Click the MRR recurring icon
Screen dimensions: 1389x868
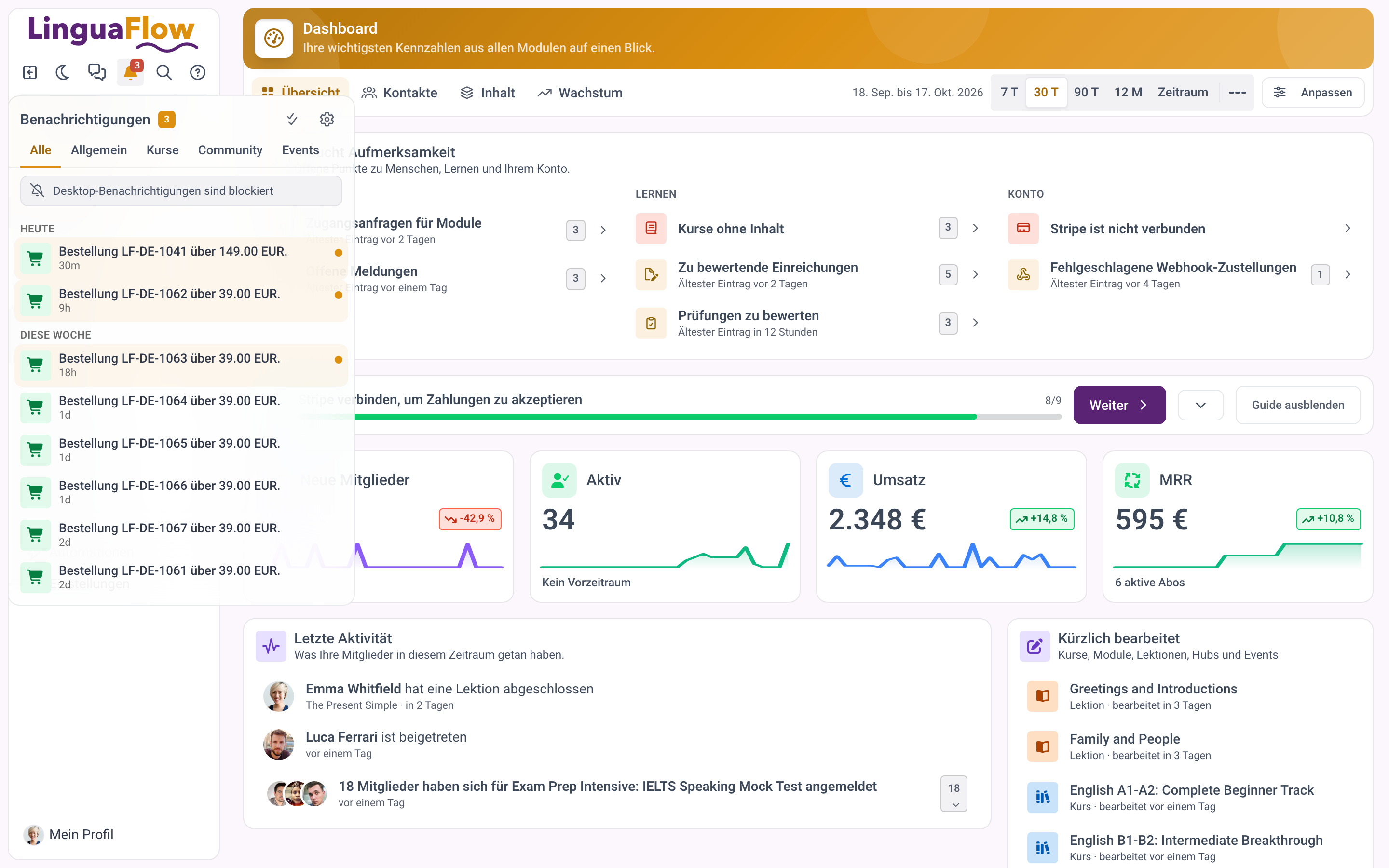[1132, 480]
